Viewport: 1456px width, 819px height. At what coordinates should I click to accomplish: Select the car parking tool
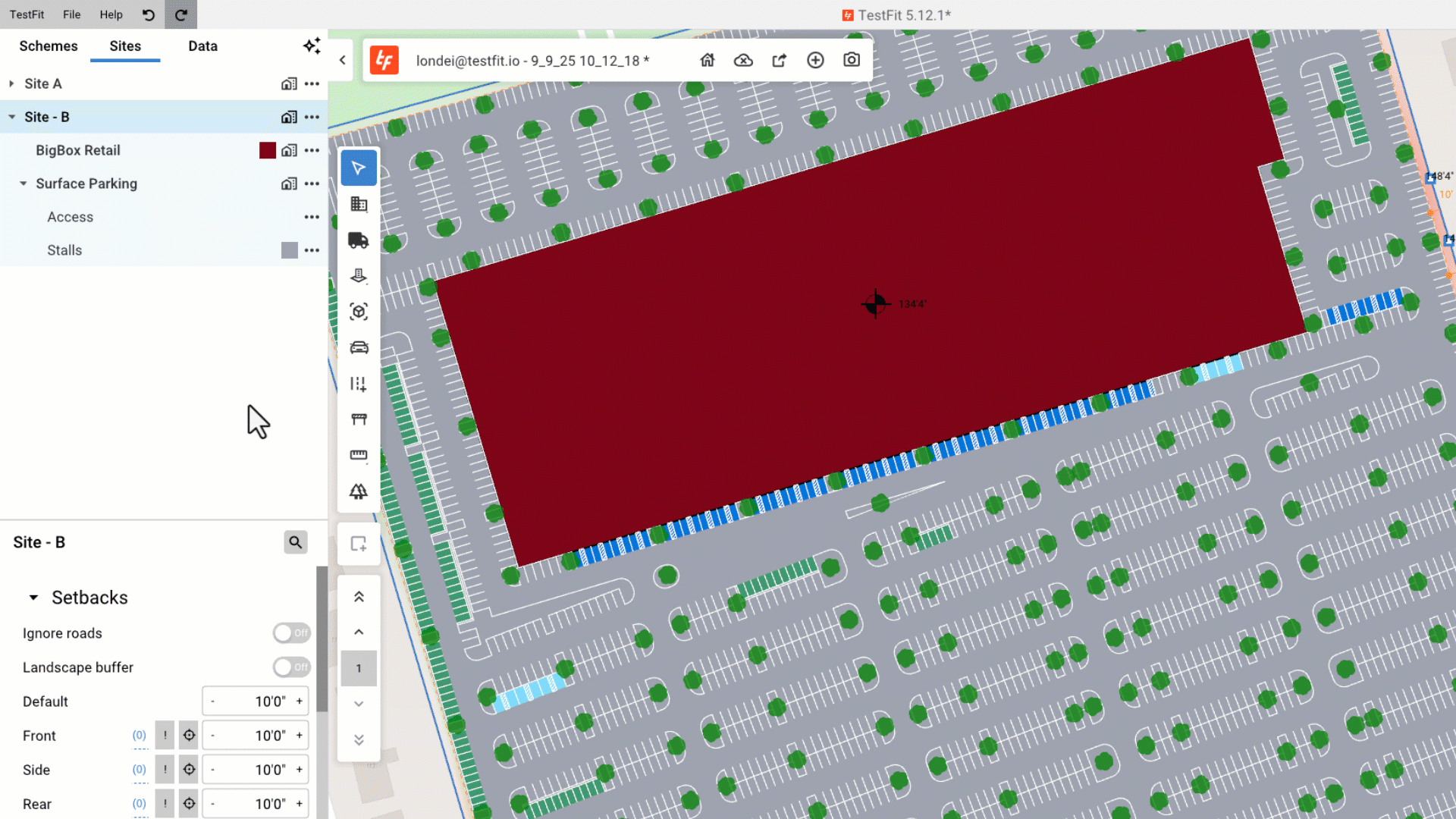point(359,347)
